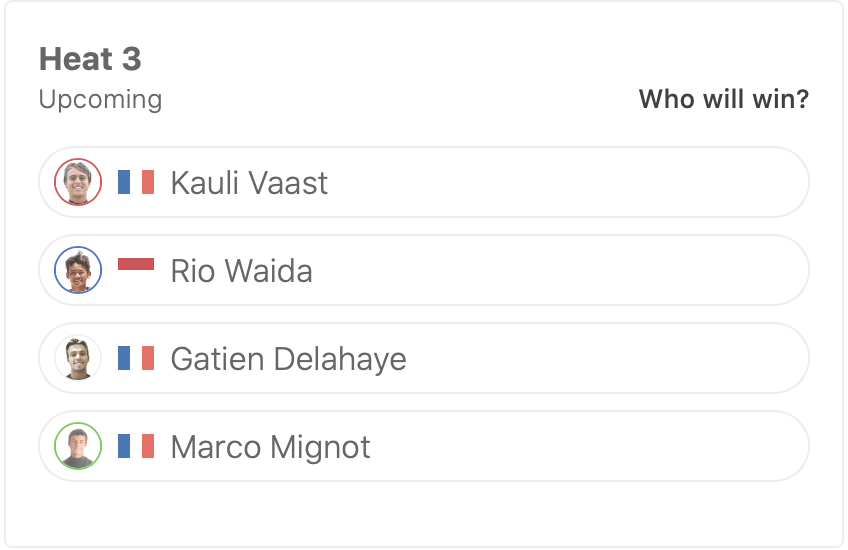Click the Kauli Vaast name text
Viewport: 848px width, 550px height.
249,183
